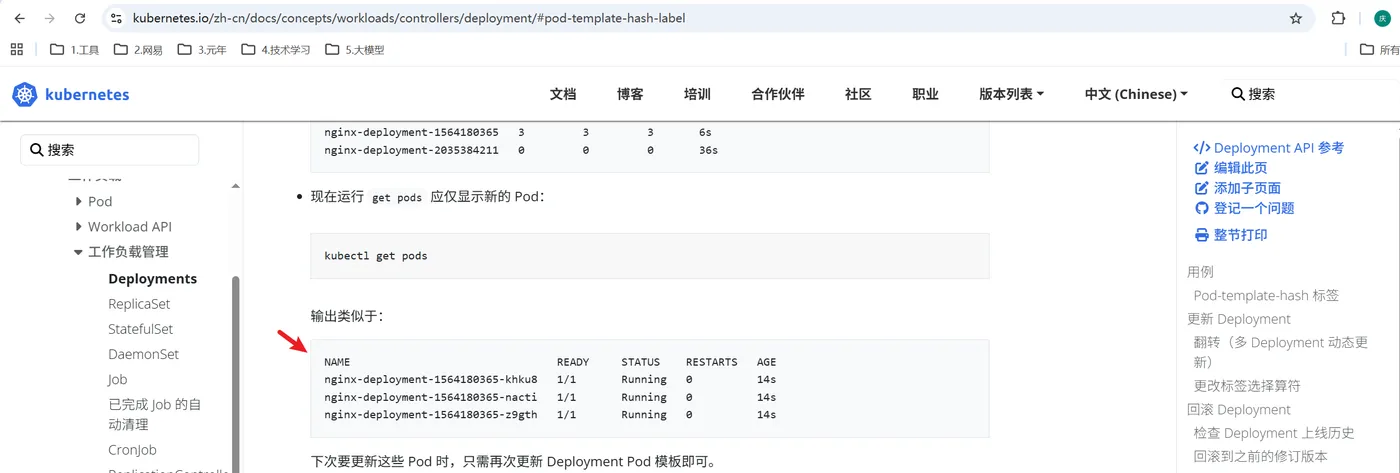Open 文档 in the top navigation

(563, 94)
